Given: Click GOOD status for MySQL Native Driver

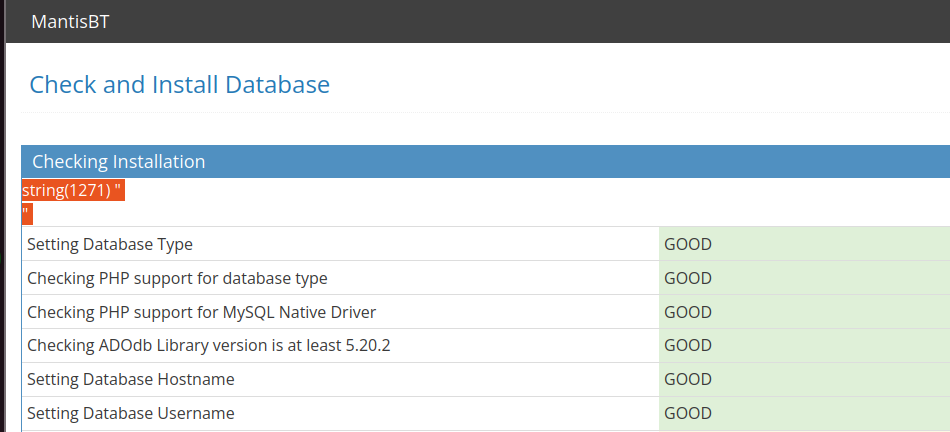Looking at the screenshot, I should [688, 312].
